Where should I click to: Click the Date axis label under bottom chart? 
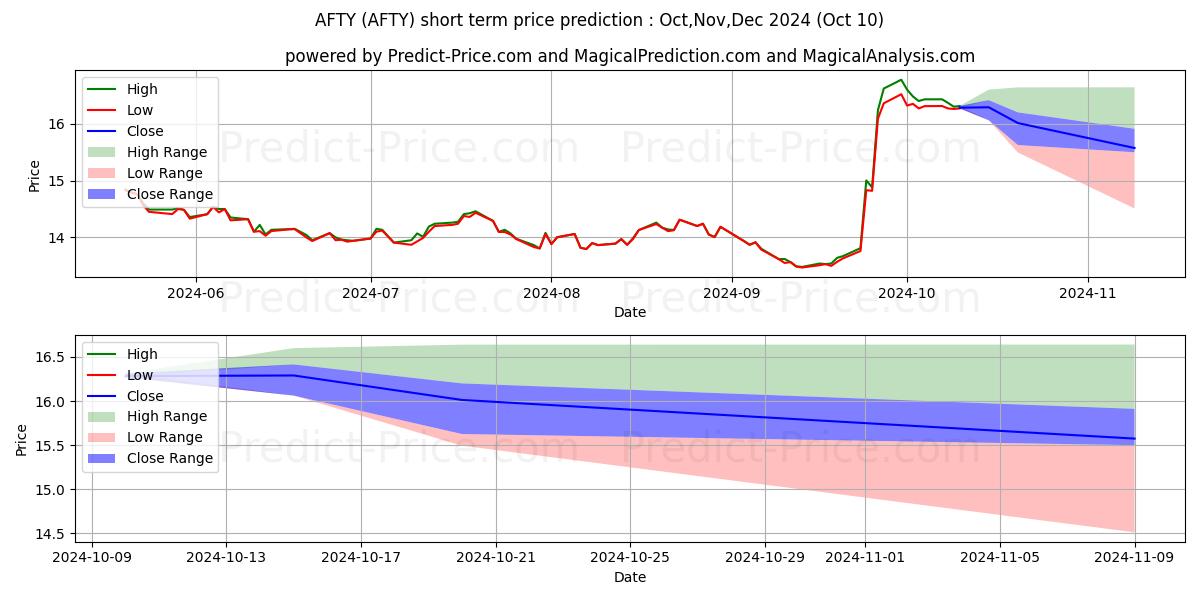(629, 577)
